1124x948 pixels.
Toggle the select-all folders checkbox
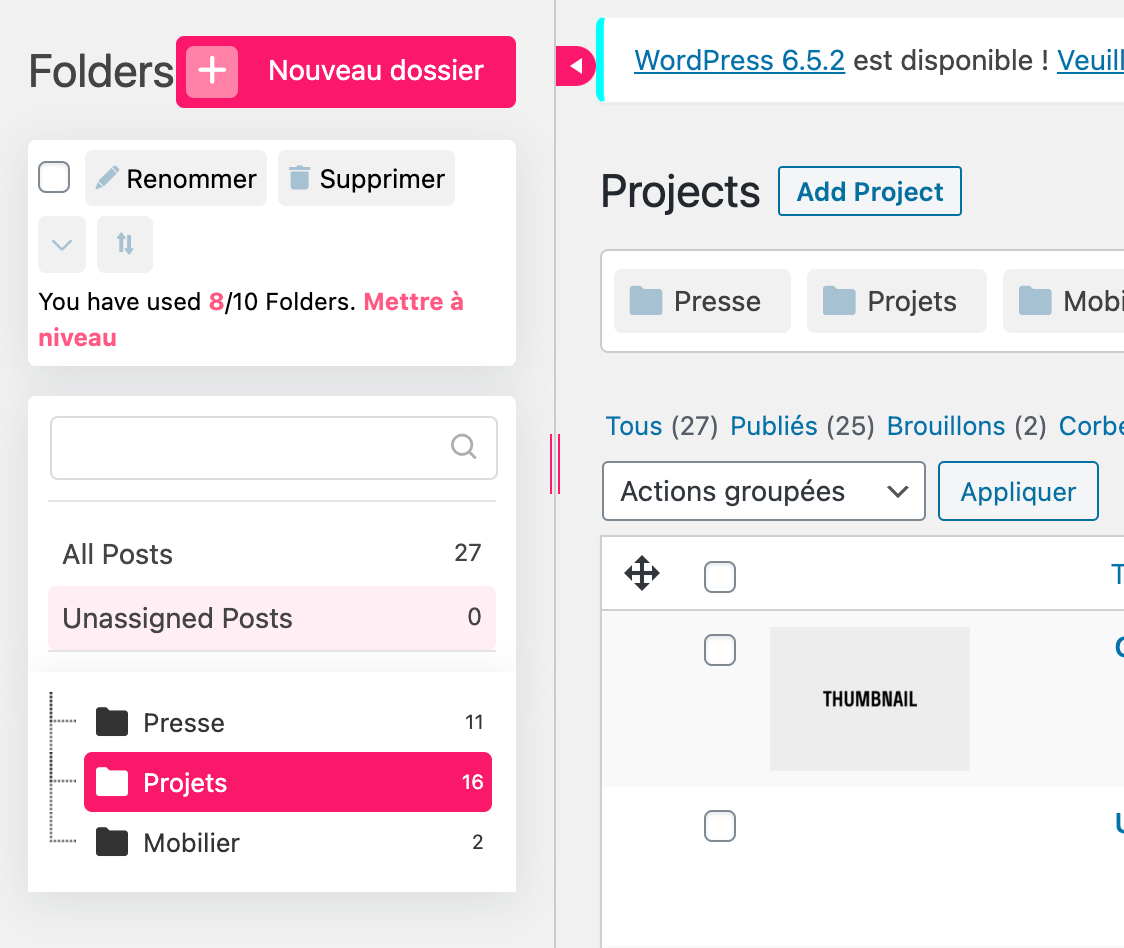(x=54, y=178)
